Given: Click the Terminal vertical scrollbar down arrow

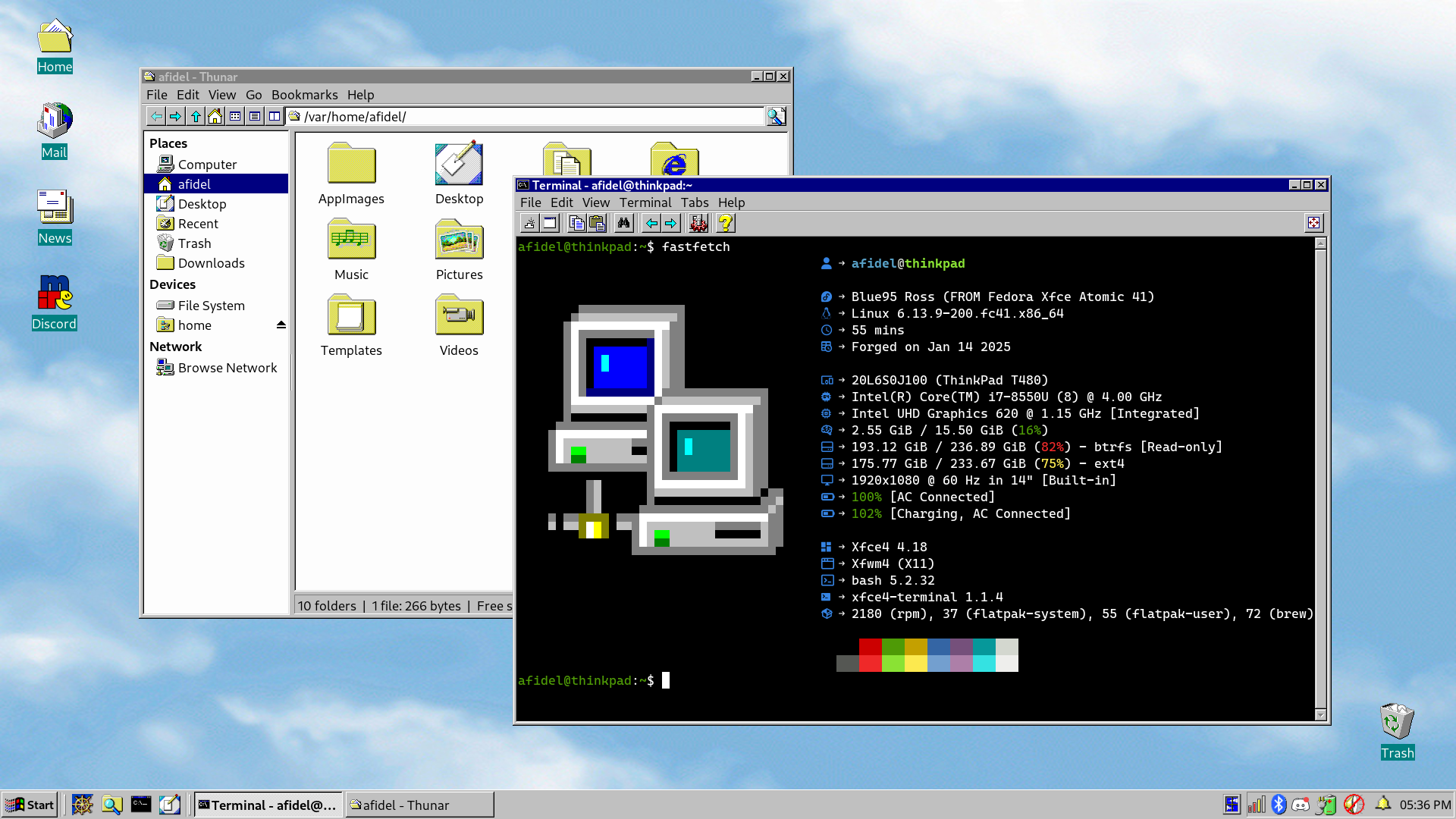Looking at the screenshot, I should tap(1320, 714).
